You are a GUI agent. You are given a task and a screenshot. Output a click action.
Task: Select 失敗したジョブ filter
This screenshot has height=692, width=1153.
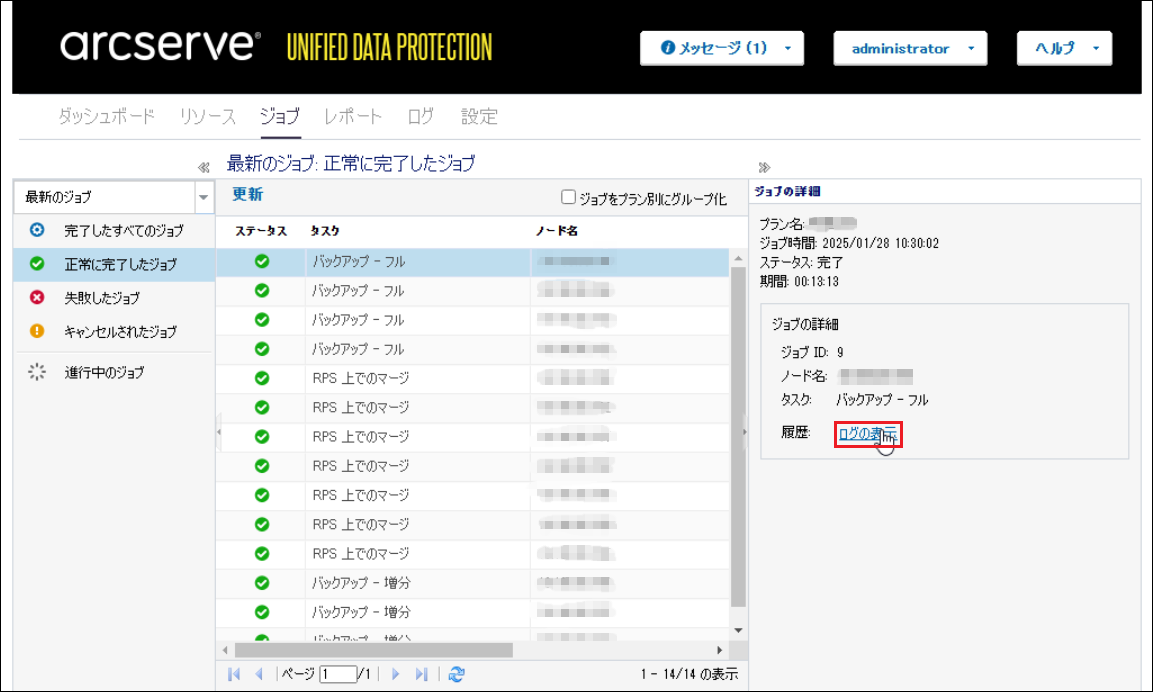point(114,298)
